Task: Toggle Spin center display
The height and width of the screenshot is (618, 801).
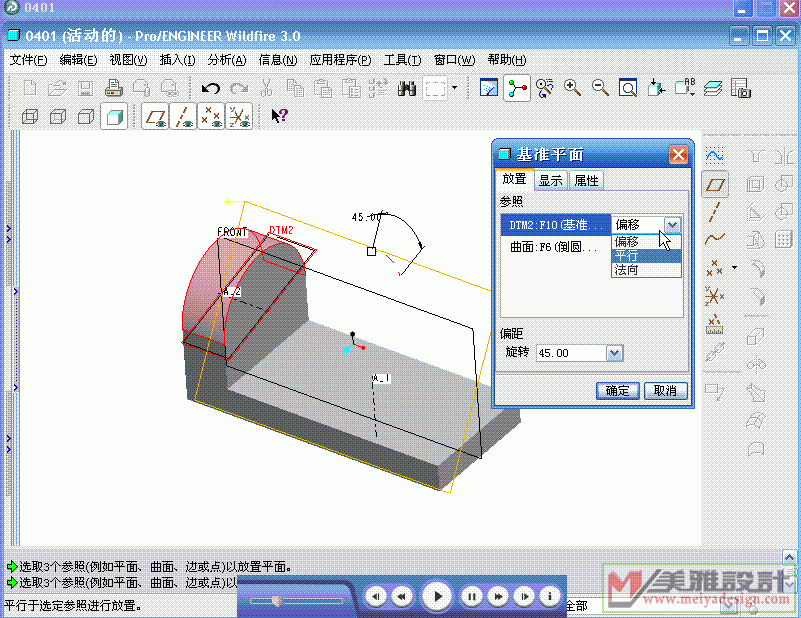Action: (517, 88)
